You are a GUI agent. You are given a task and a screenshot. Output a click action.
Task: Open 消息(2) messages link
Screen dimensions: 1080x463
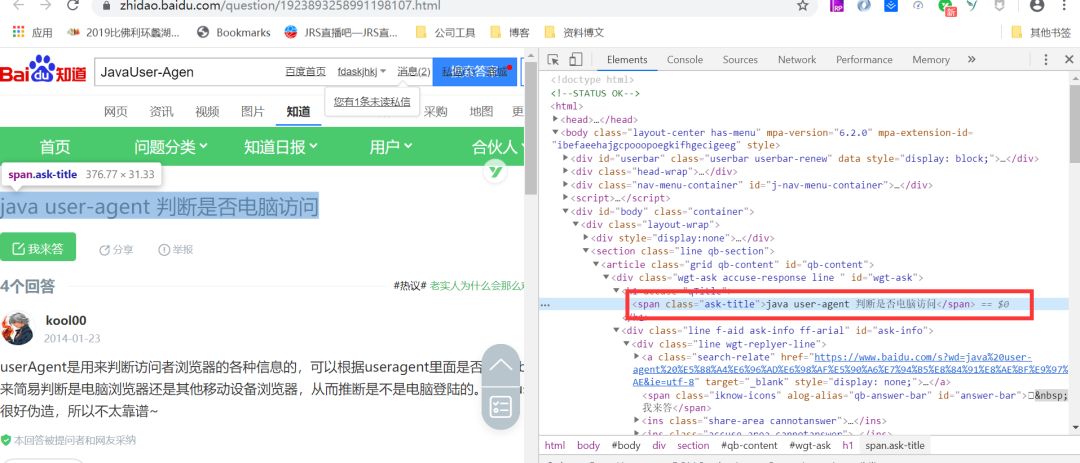(x=414, y=72)
